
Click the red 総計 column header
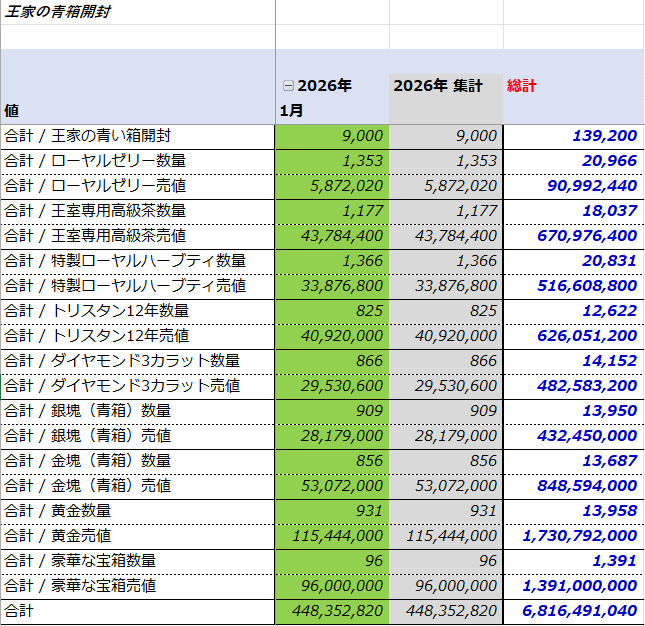click(522, 86)
